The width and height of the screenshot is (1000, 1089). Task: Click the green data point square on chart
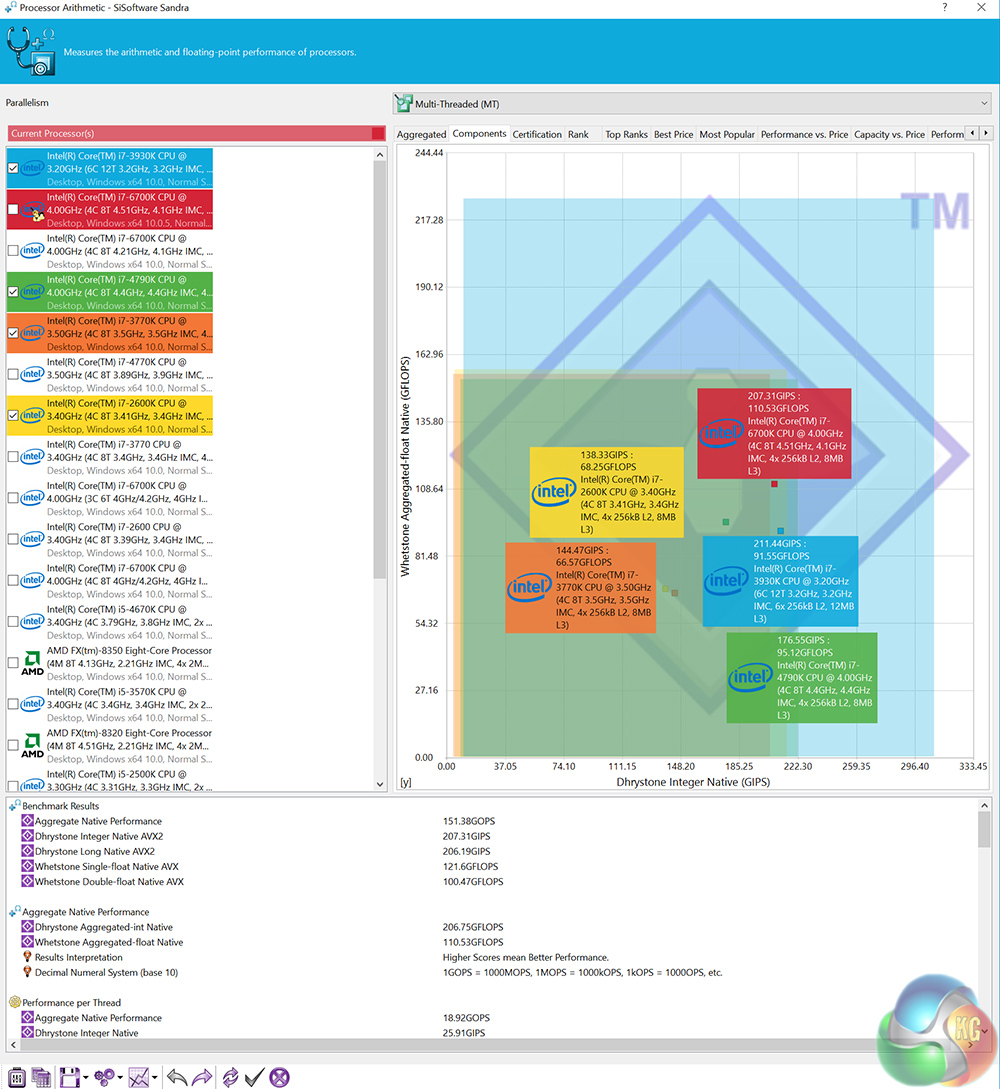click(726, 522)
